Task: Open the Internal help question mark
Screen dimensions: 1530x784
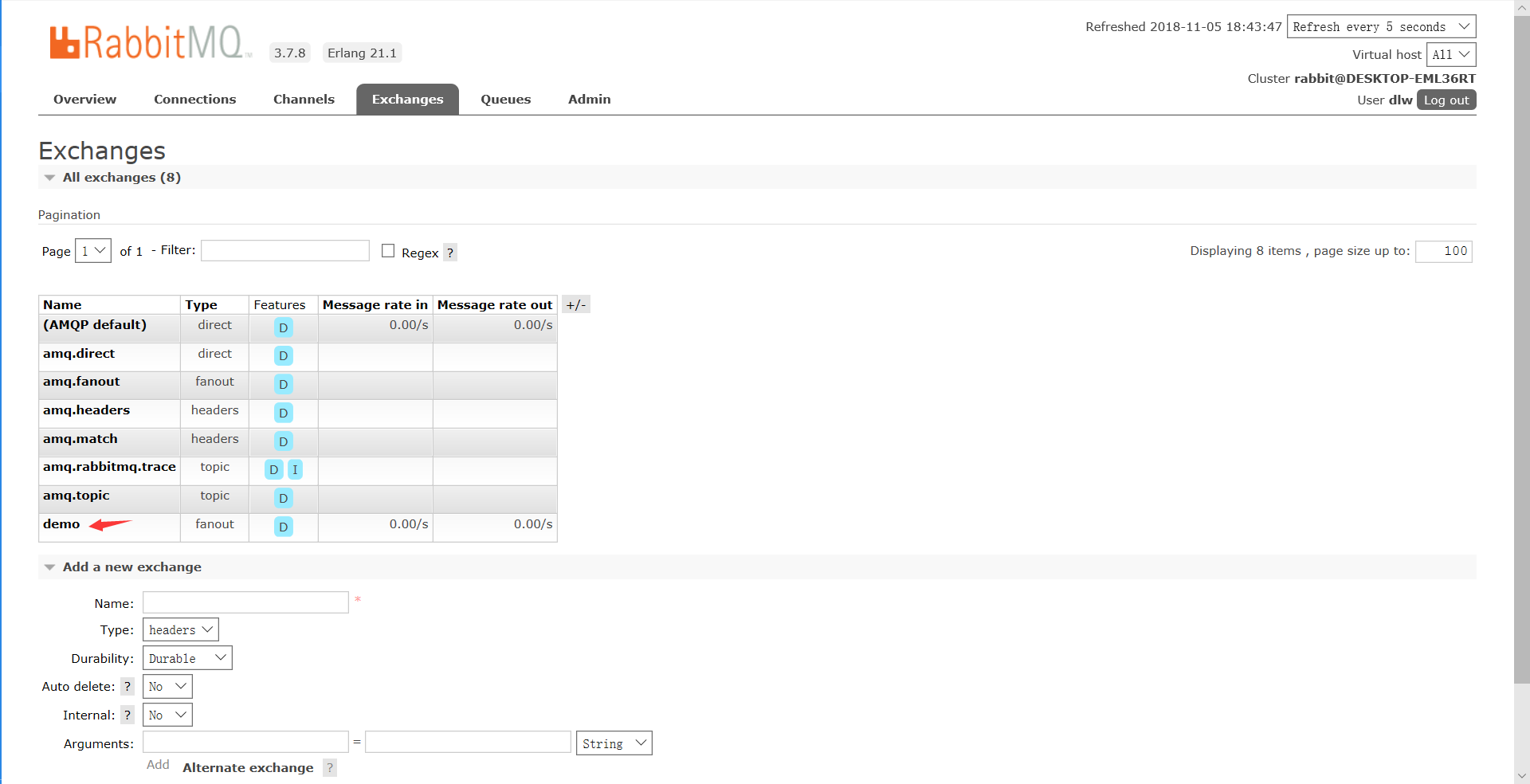Action: tap(127, 715)
